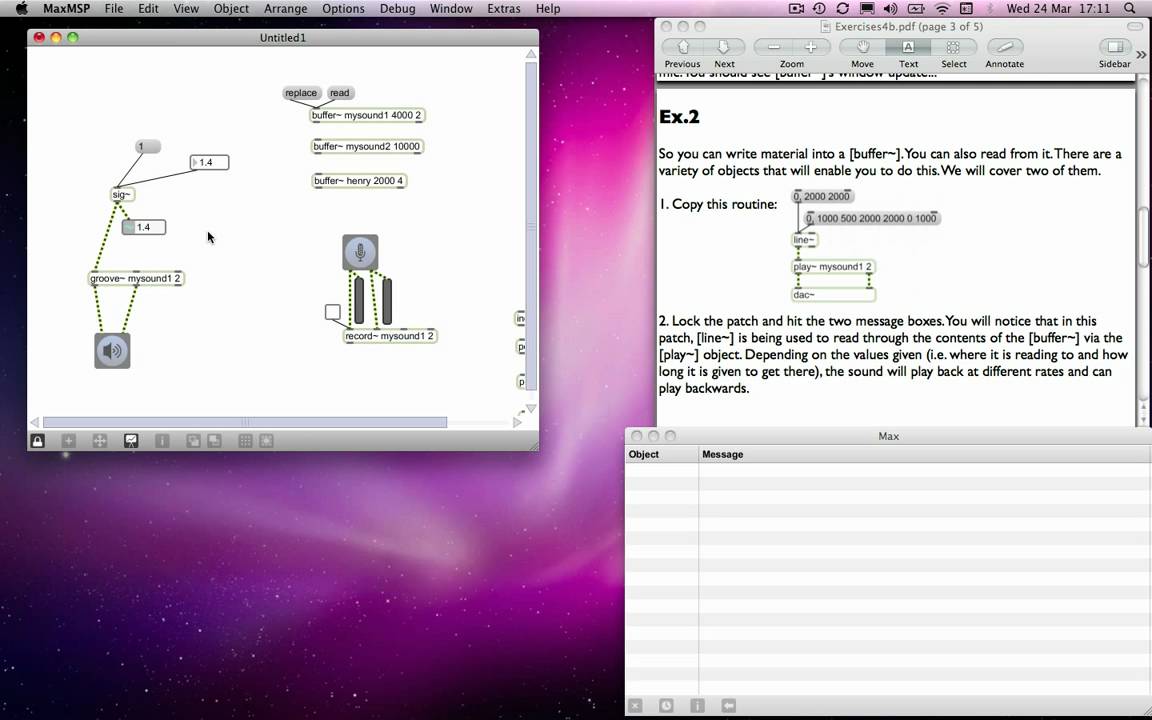Click the new object plus icon in patcher toolbar

pos(68,441)
